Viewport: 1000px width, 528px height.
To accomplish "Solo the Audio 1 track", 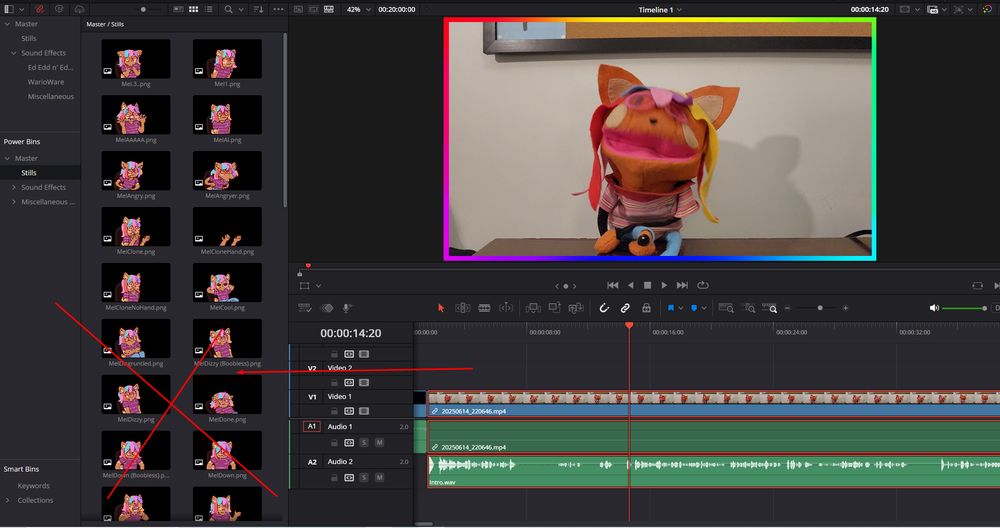I will pos(364,443).
